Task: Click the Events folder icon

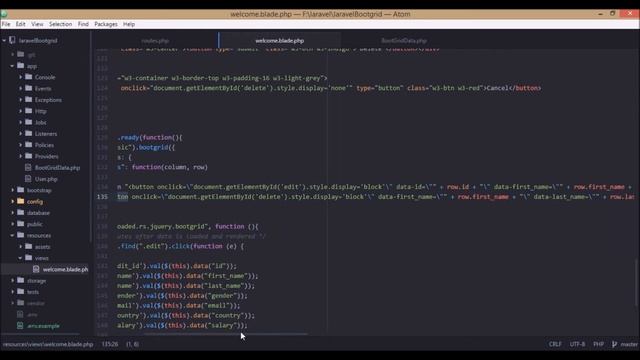Action: [x=29, y=88]
